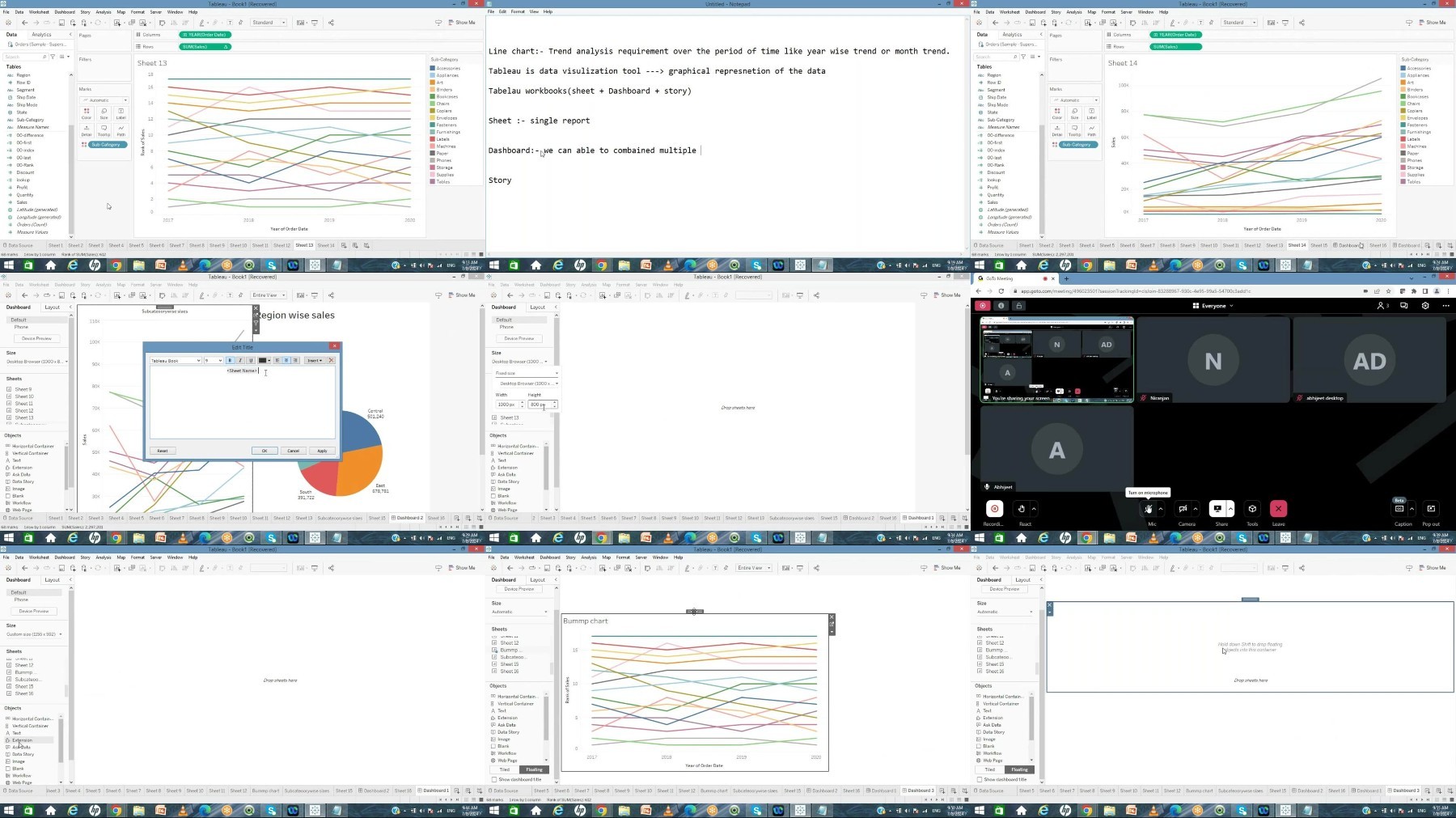This screenshot has width=1456, height=818.
Task: Align title text right in Edit Title
Action: click(295, 360)
